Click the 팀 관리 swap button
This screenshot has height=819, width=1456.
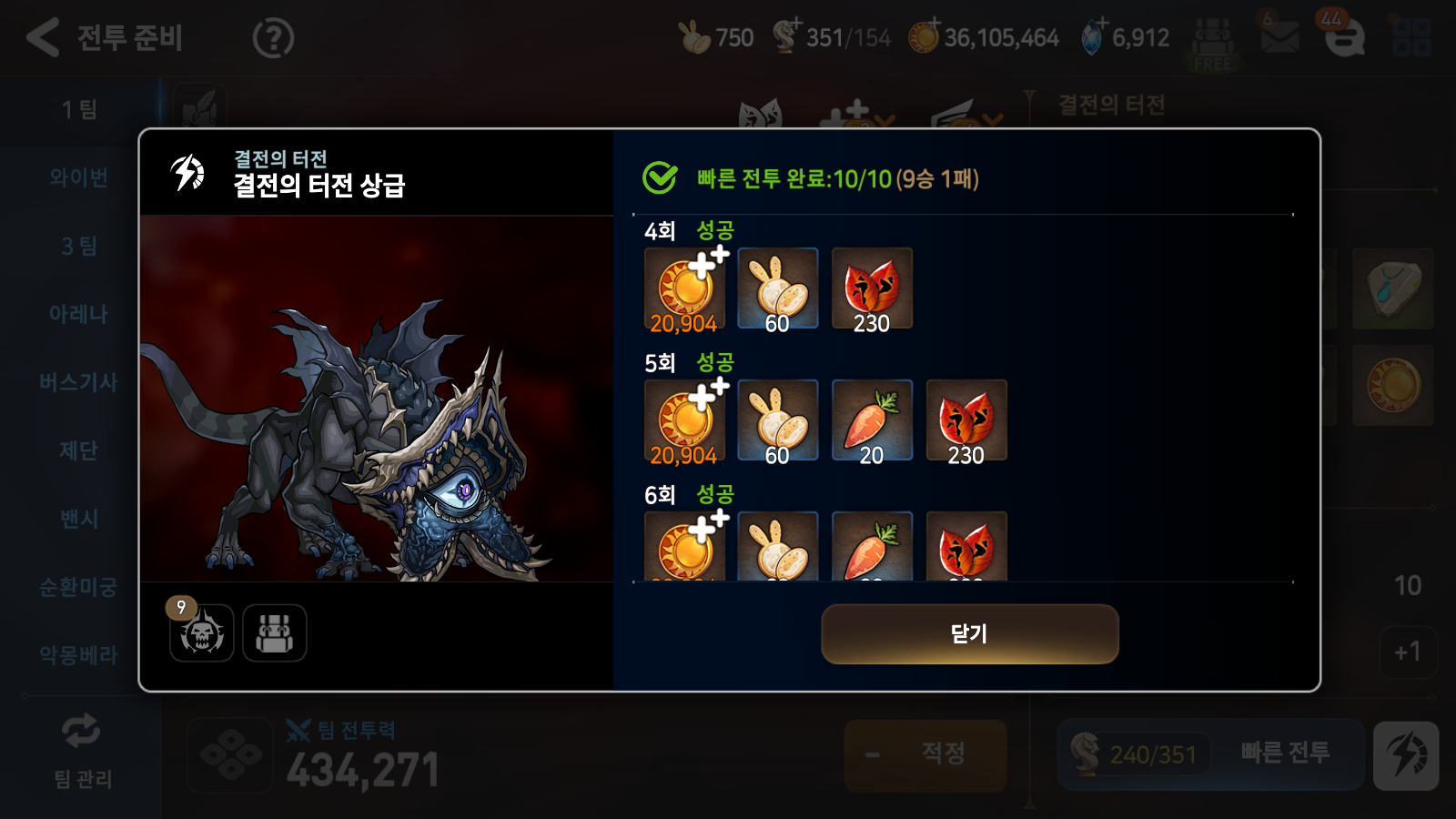tap(82, 751)
